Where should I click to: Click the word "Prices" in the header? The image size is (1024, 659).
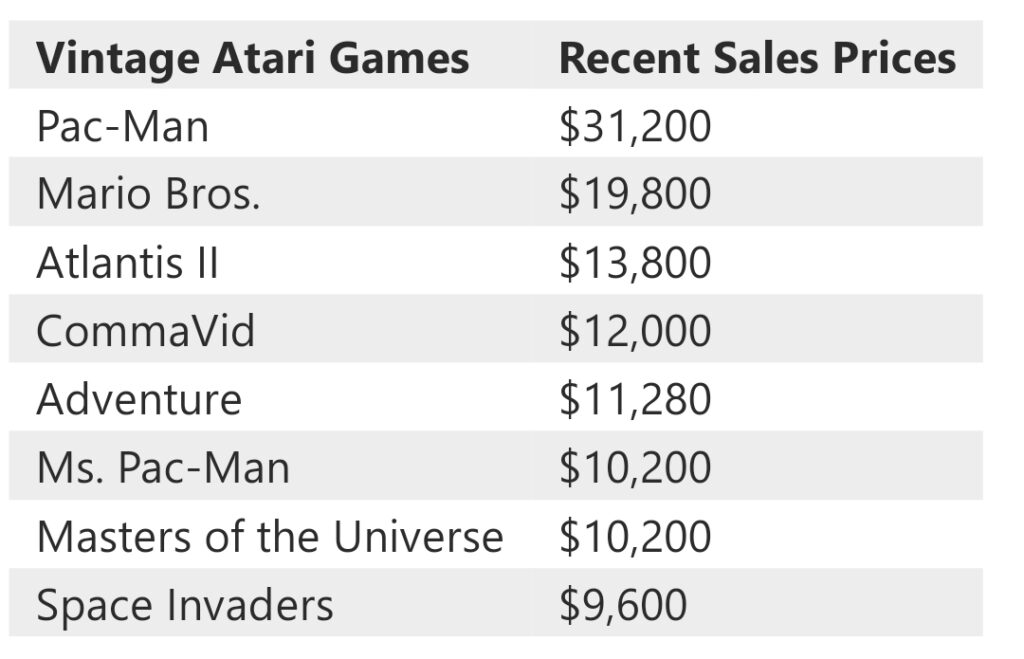[892, 58]
